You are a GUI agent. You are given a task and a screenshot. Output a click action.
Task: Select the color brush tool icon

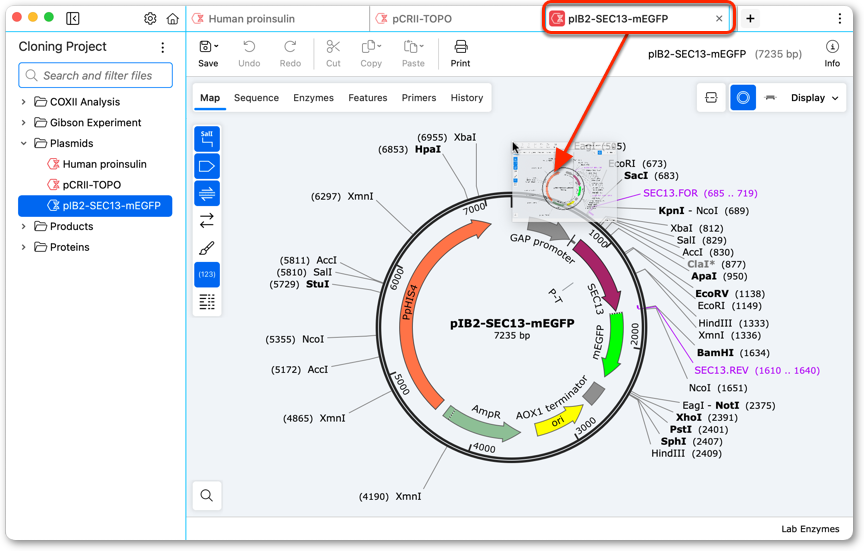point(207,248)
